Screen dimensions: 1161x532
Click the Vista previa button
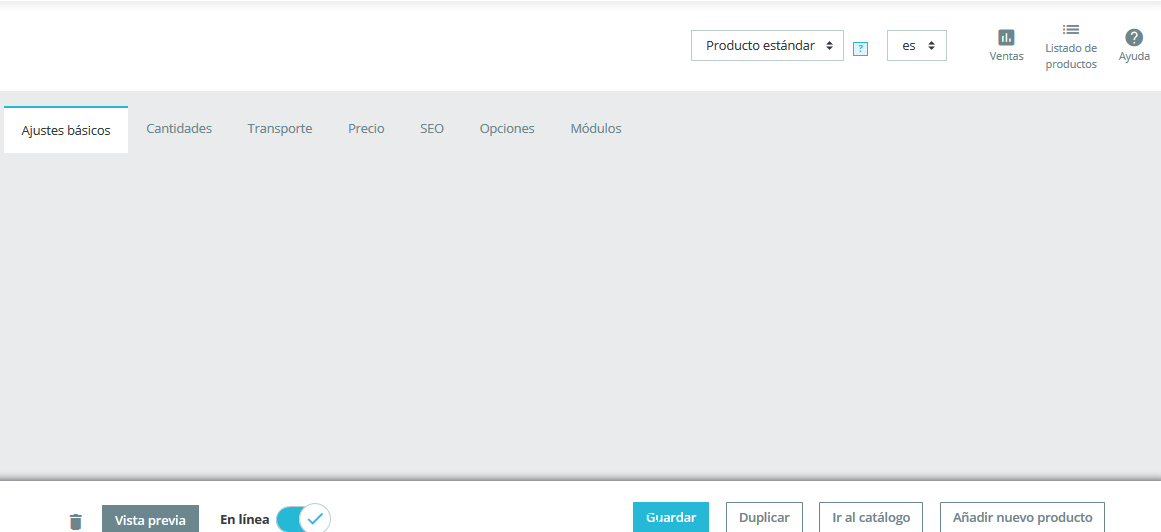[x=150, y=519]
